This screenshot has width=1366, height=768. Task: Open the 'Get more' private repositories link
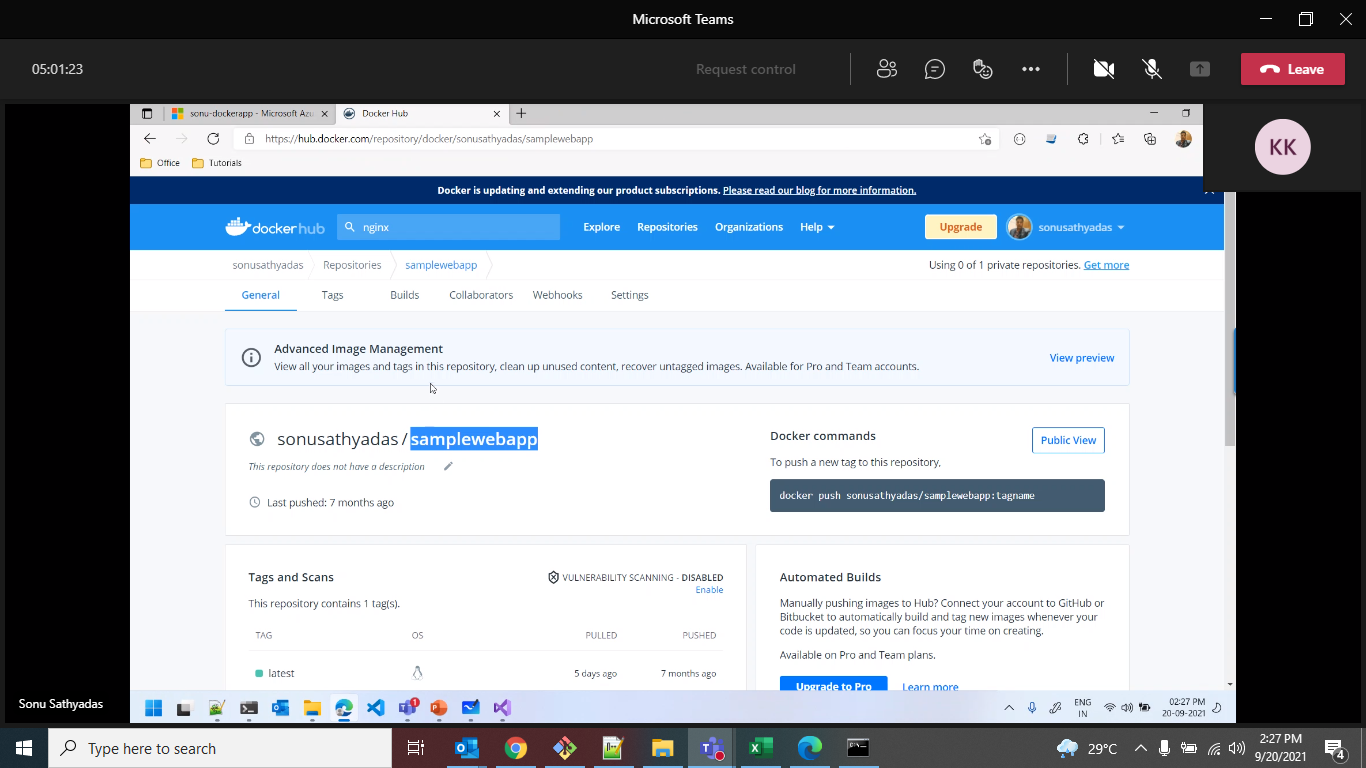[x=1106, y=265]
